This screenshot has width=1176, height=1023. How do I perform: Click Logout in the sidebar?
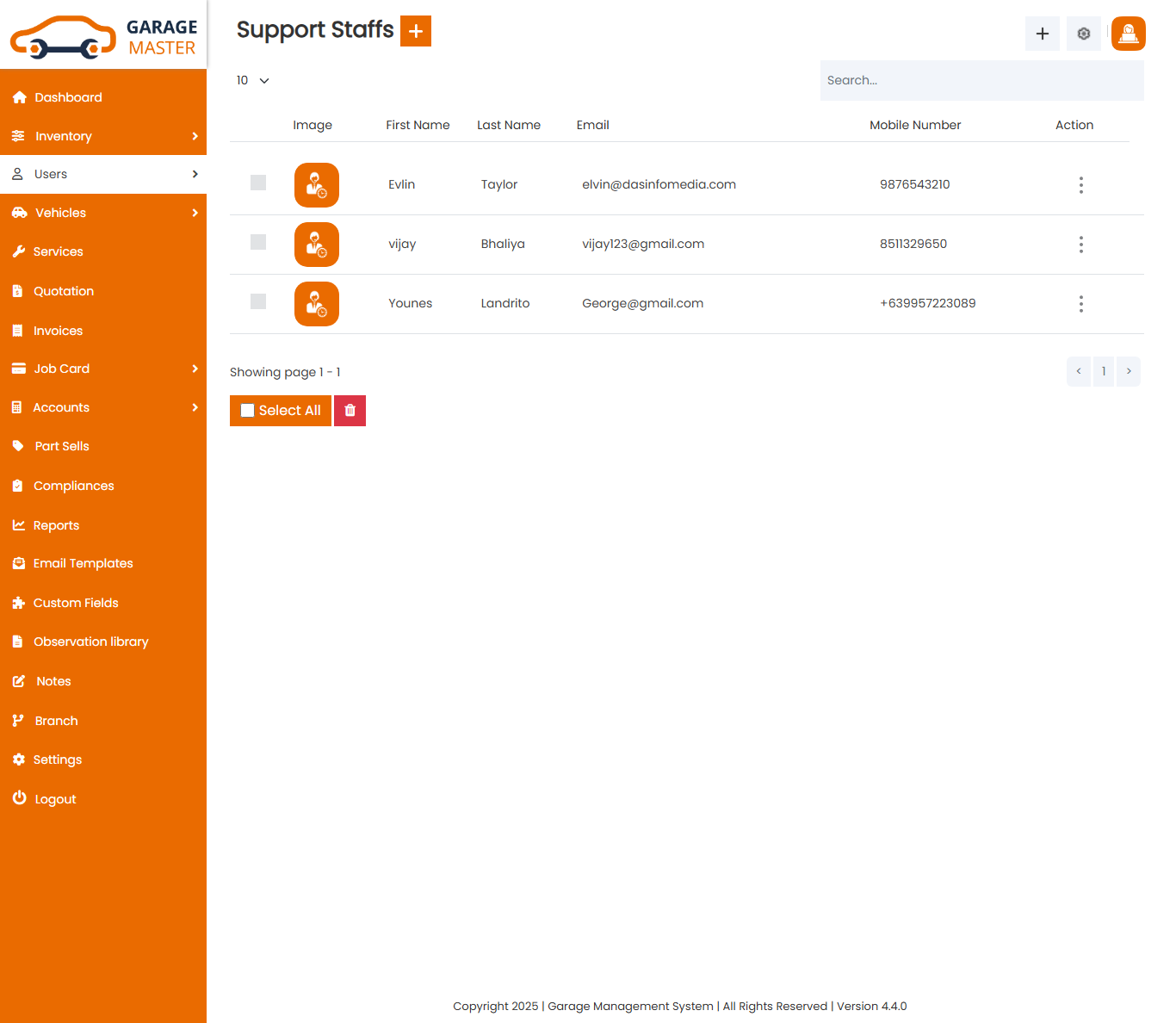click(x=55, y=799)
